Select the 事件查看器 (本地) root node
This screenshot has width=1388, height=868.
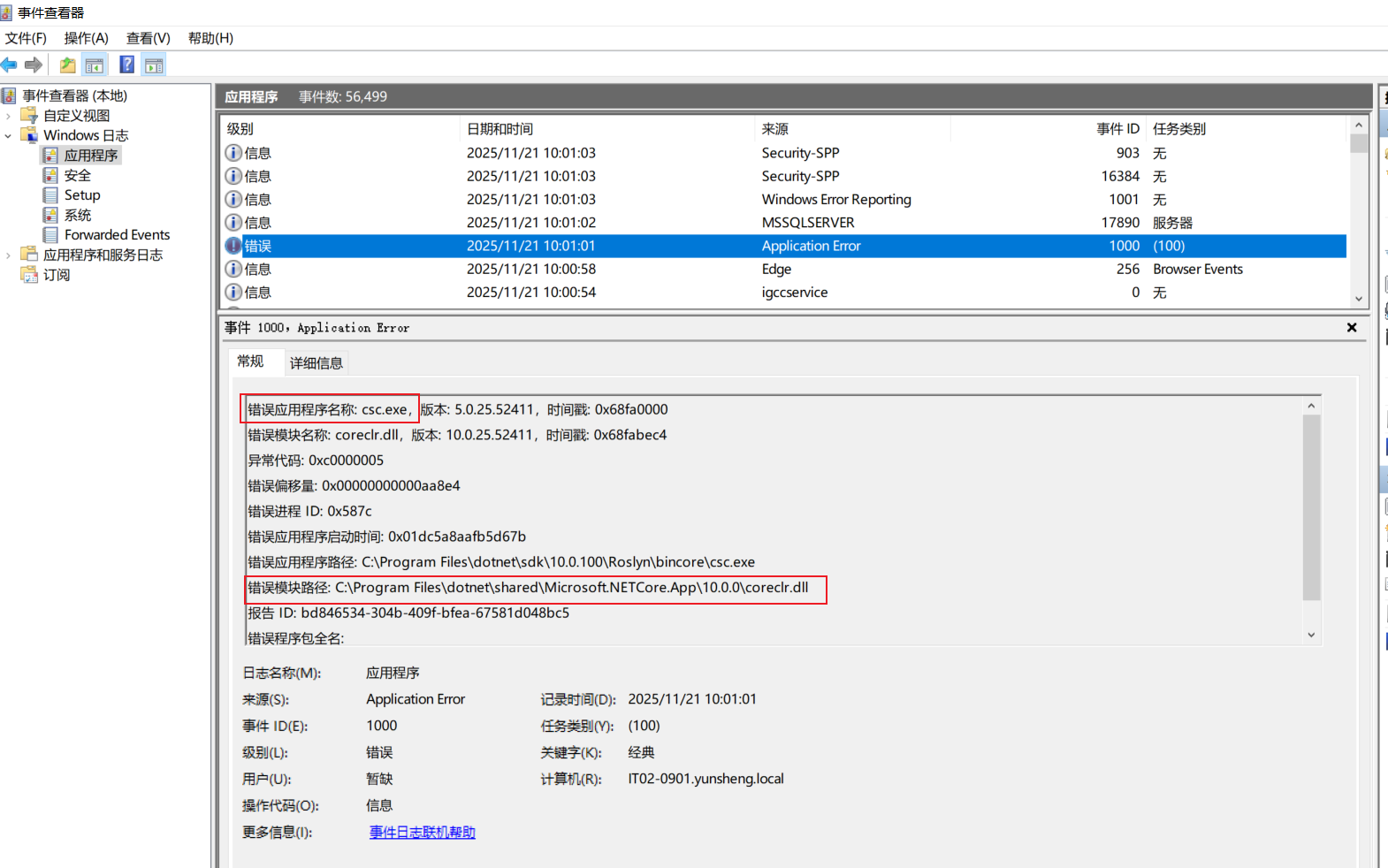74,95
